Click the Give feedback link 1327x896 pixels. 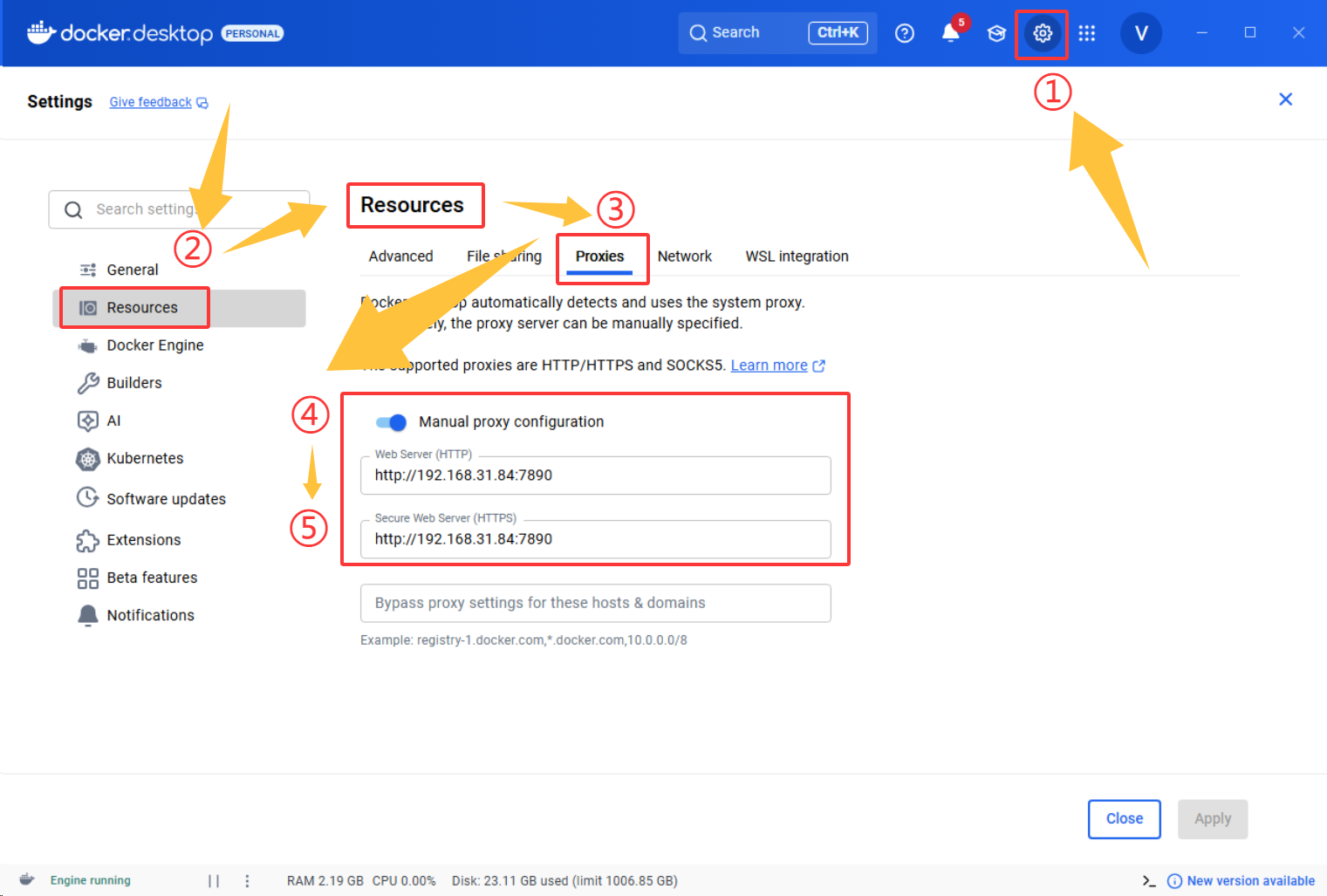point(150,102)
